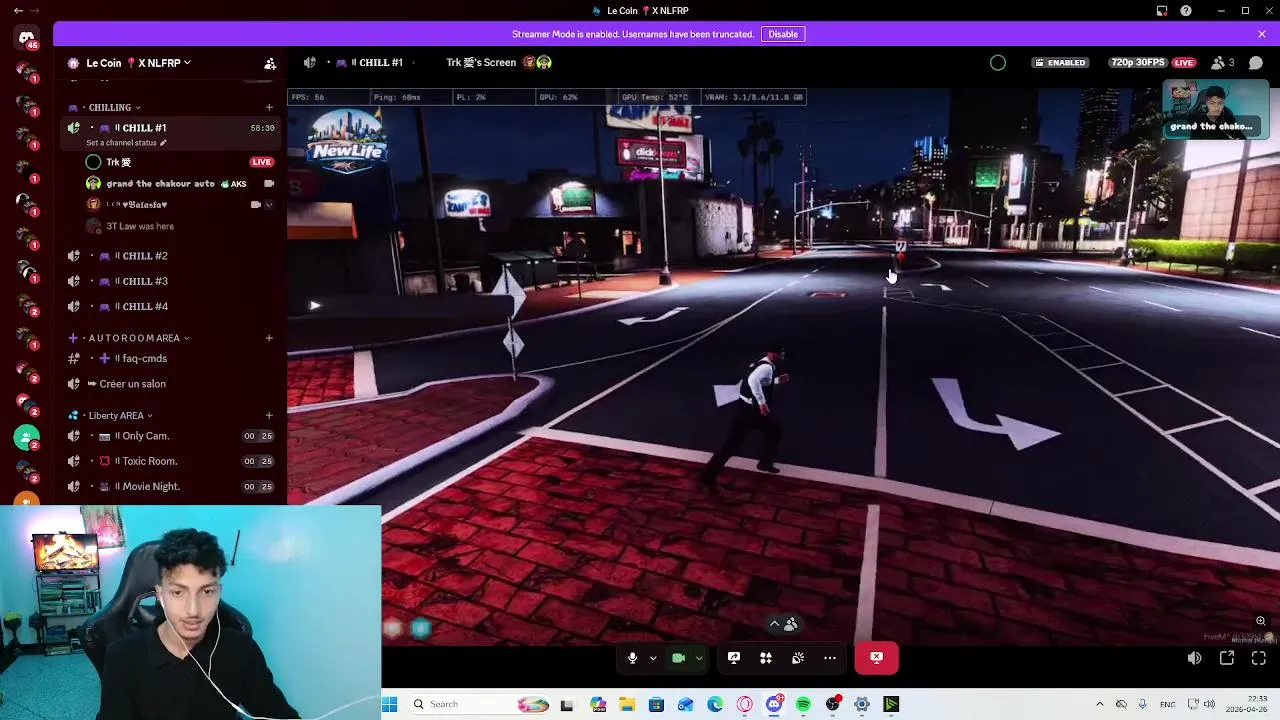Click the ENABLED status badge
This screenshot has width=1280, height=720.
(1060, 63)
